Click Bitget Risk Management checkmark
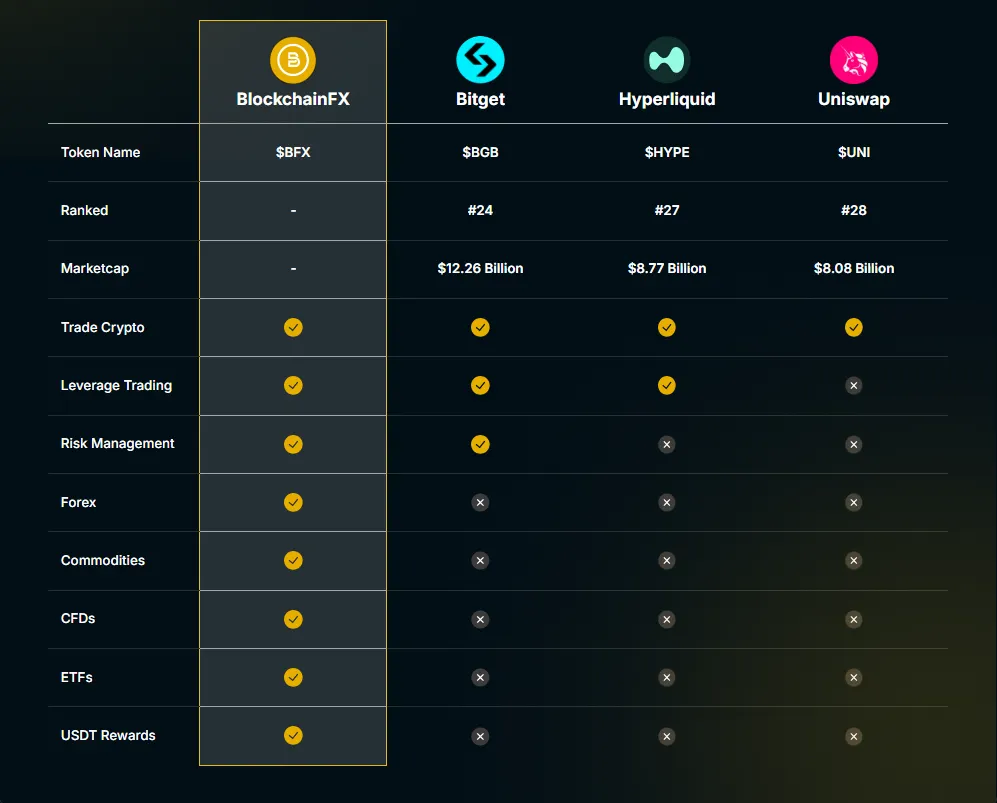This screenshot has height=803, width=997. 480,444
